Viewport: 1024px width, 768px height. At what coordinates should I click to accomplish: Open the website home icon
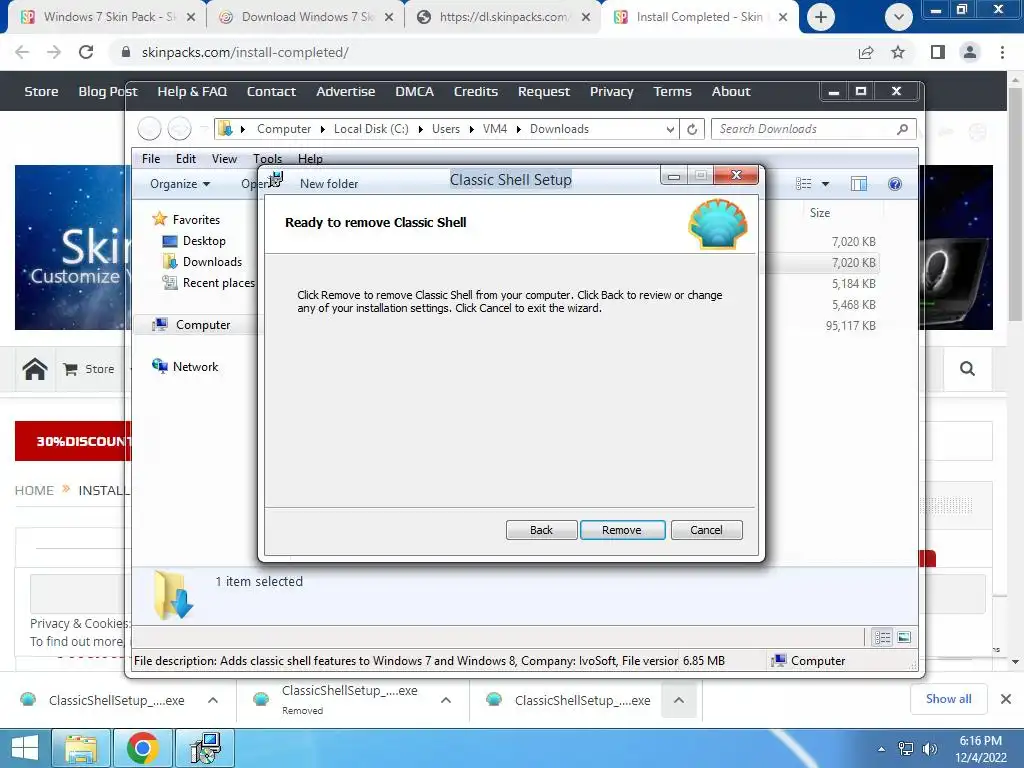coord(35,369)
